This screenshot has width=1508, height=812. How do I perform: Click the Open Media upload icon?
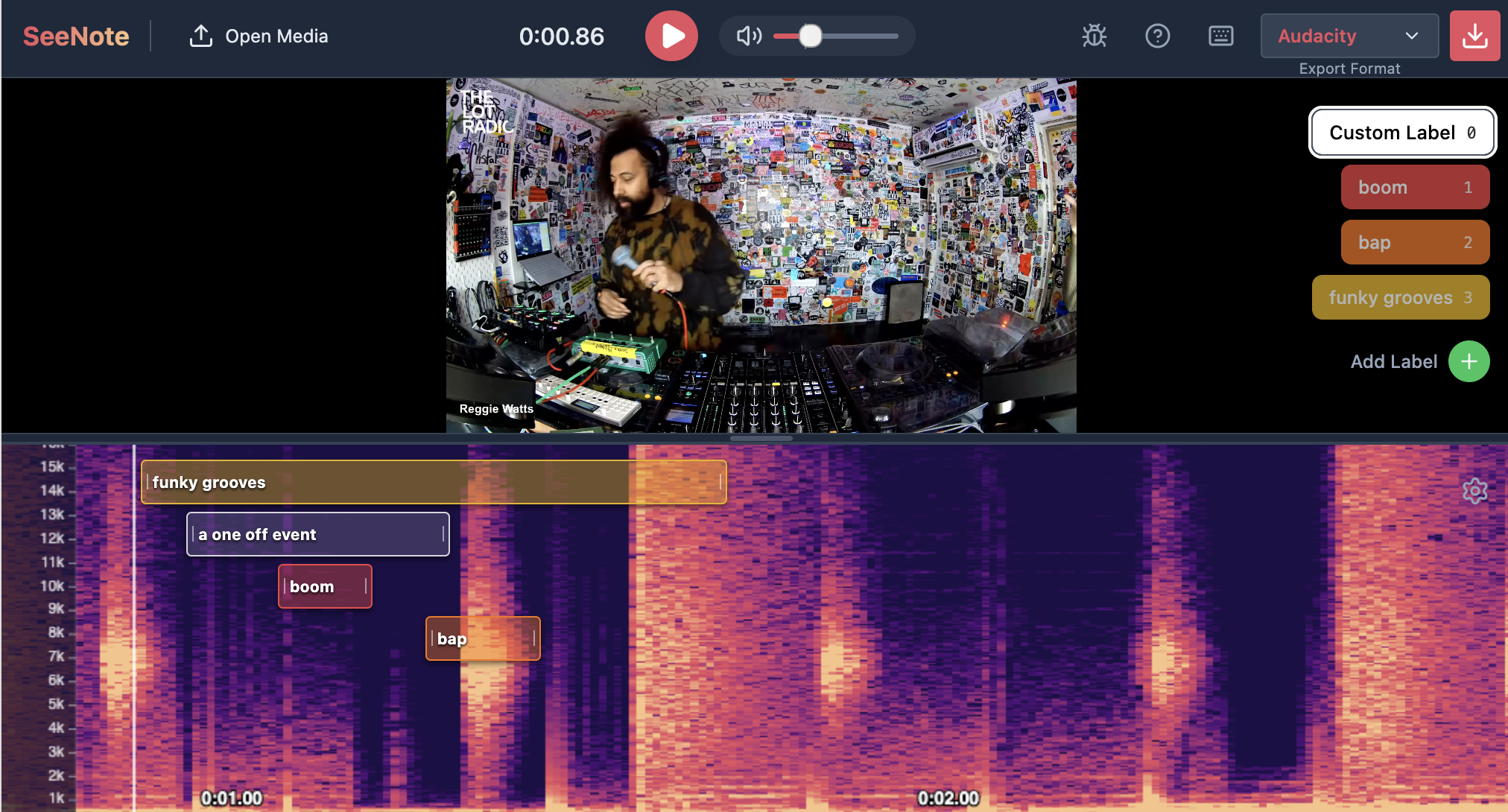tap(201, 36)
